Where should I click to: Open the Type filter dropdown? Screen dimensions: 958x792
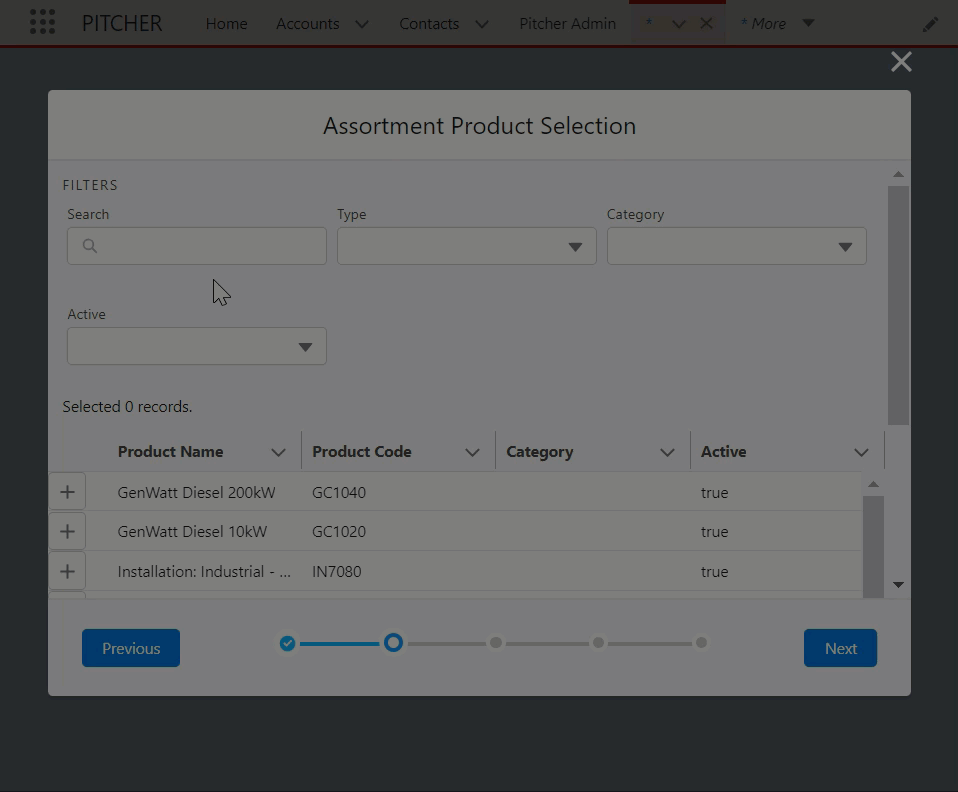[466, 247]
